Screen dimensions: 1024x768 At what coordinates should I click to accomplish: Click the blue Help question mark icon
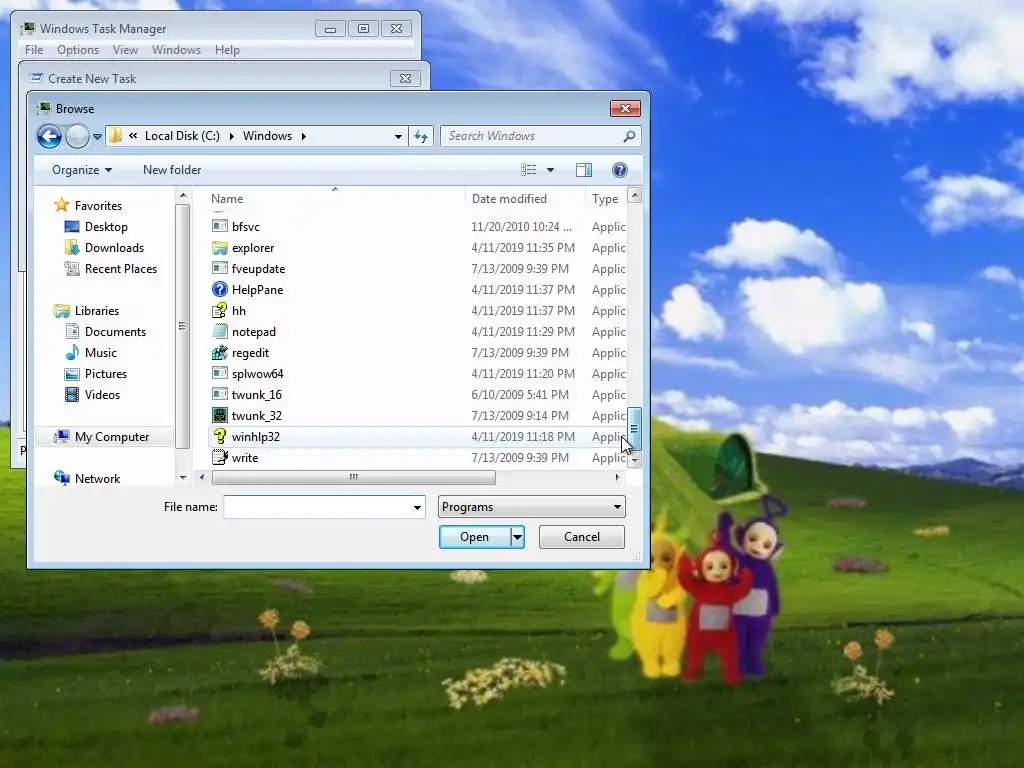pyautogui.click(x=619, y=170)
